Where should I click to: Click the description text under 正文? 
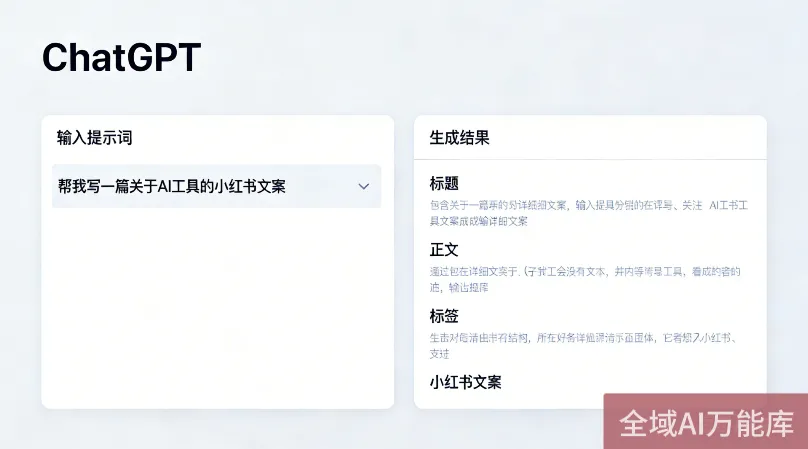(x=585, y=279)
